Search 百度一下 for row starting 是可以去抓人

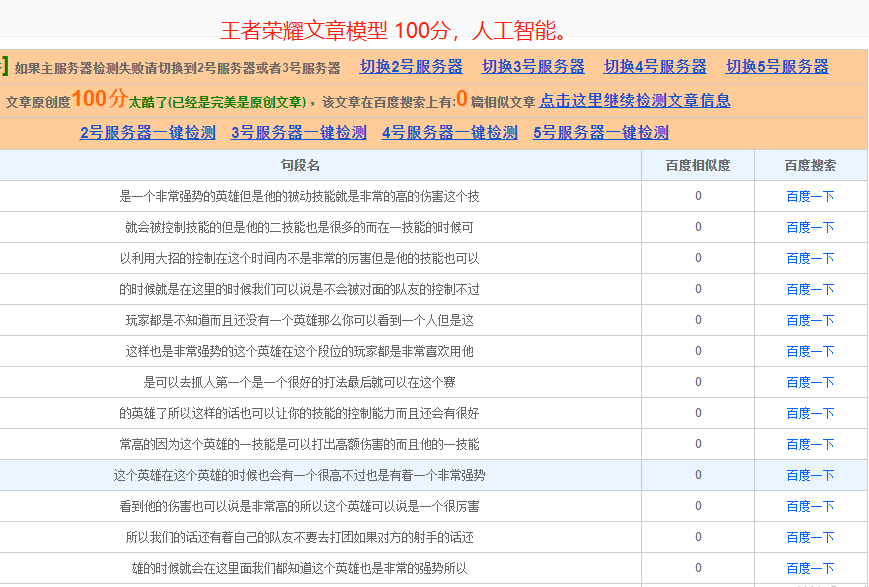click(810, 383)
